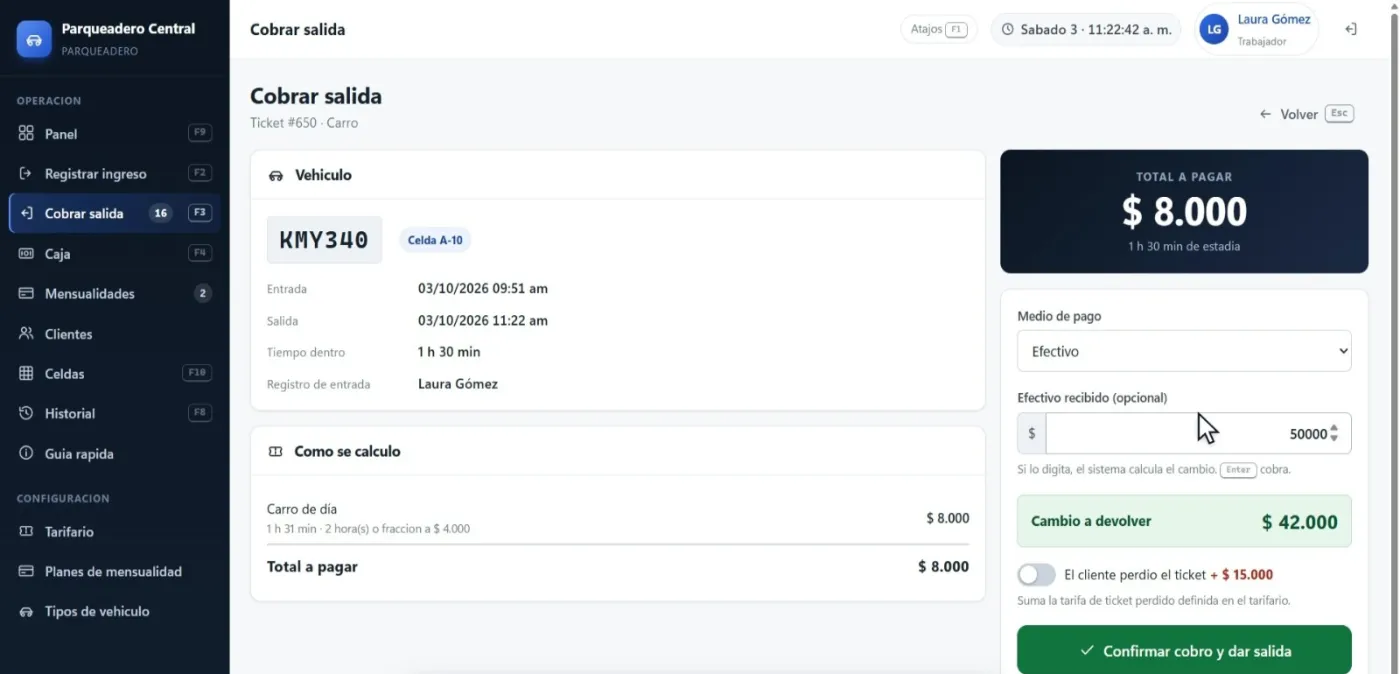This screenshot has width=1400, height=674.
Task: Confirm payment with Confirmar cobro y dar salida
Action: (1184, 650)
